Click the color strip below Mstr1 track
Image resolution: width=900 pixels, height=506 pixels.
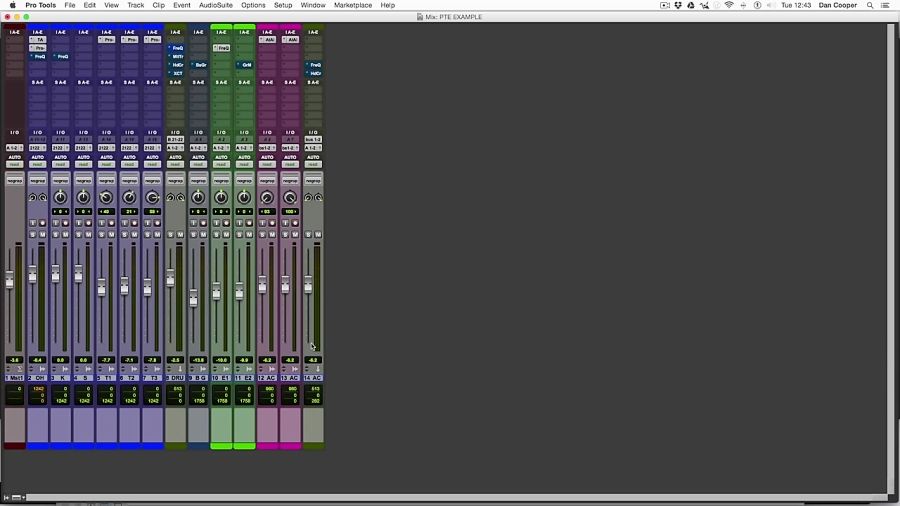coord(14,445)
